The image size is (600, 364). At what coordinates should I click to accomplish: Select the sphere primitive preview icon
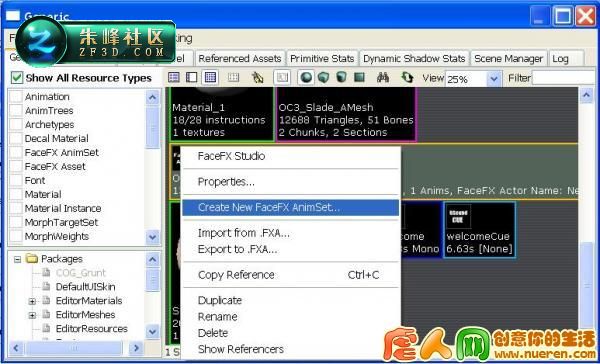[x=306, y=78]
